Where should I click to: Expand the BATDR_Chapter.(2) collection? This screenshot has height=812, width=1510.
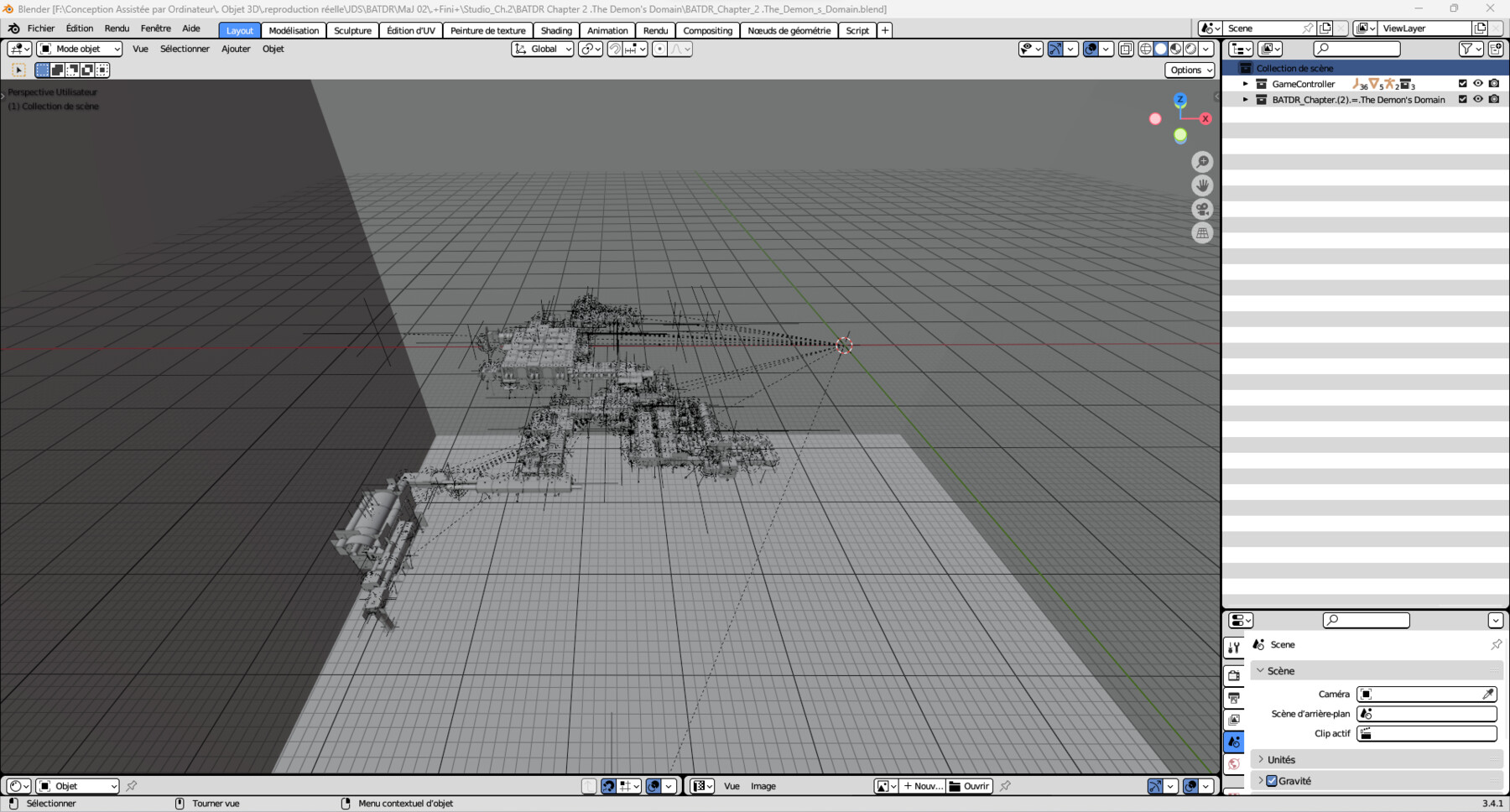1246,100
